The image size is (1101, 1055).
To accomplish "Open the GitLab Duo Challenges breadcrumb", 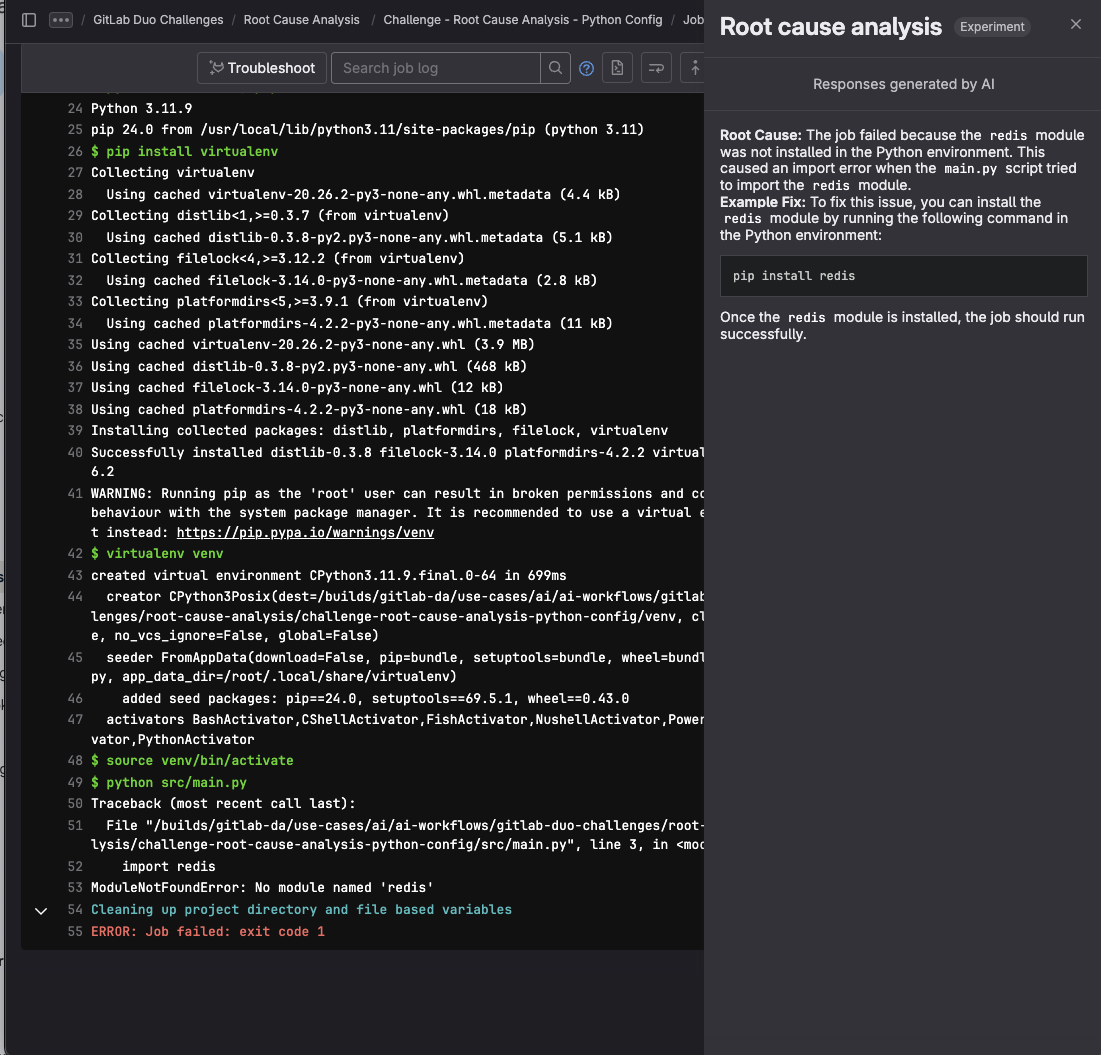I will click(158, 20).
